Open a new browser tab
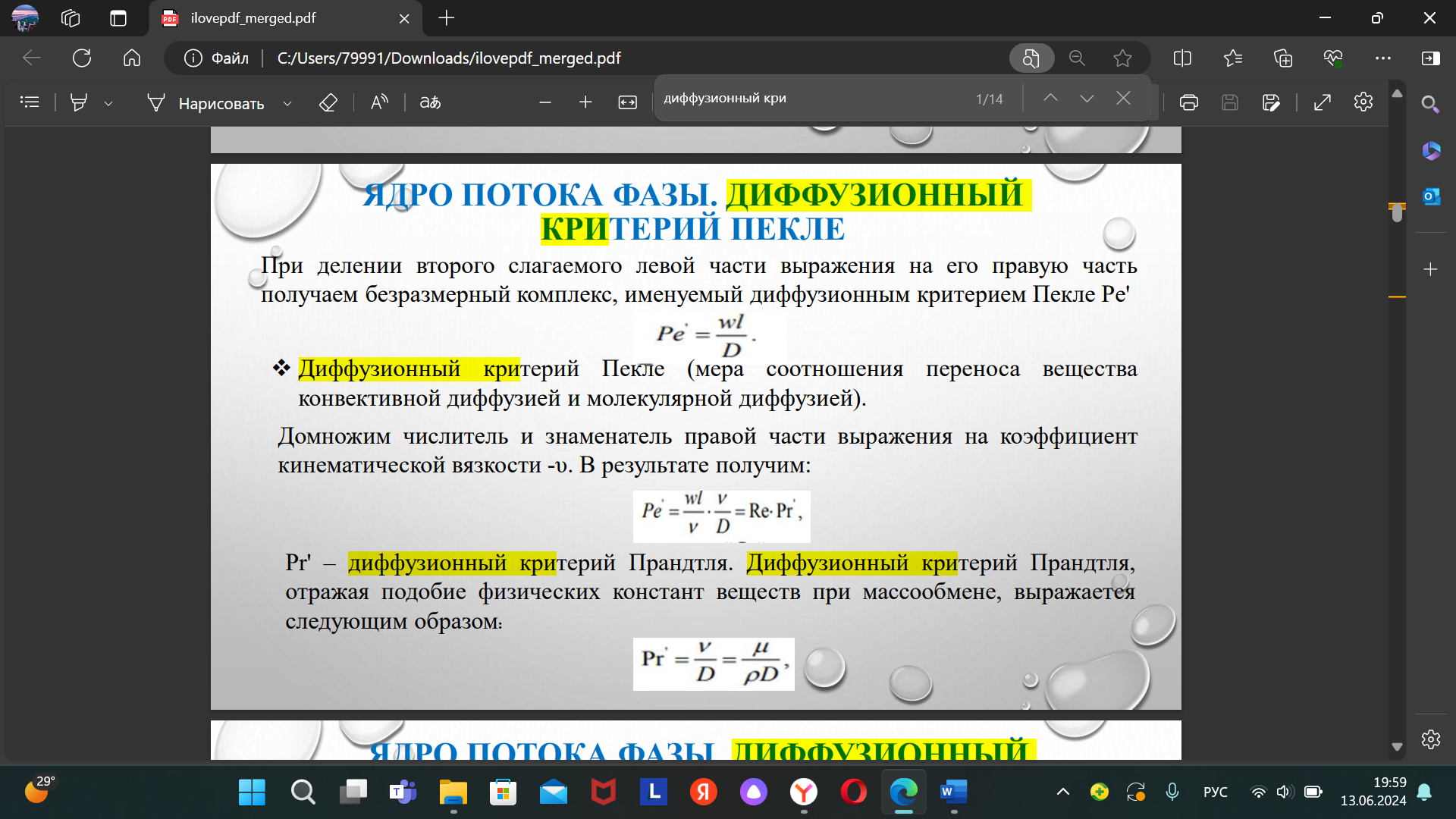Screen dimensions: 1456x819 (447, 18)
